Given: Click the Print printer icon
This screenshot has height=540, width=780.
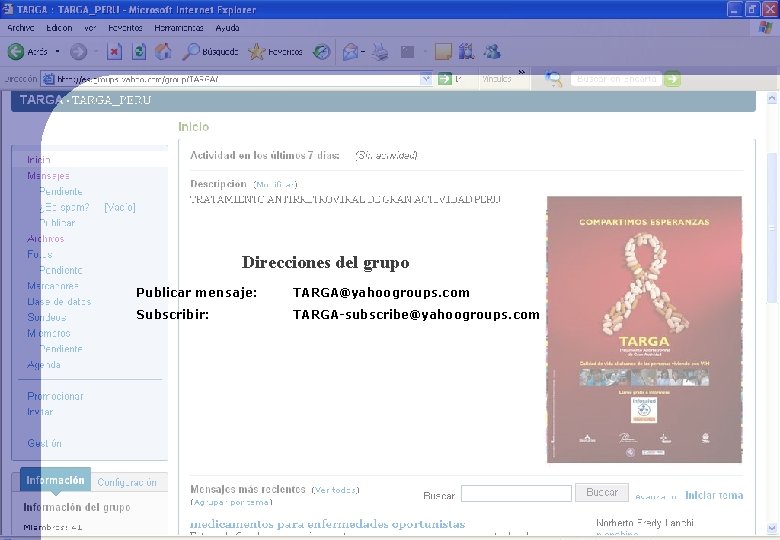Looking at the screenshot, I should tap(381, 51).
